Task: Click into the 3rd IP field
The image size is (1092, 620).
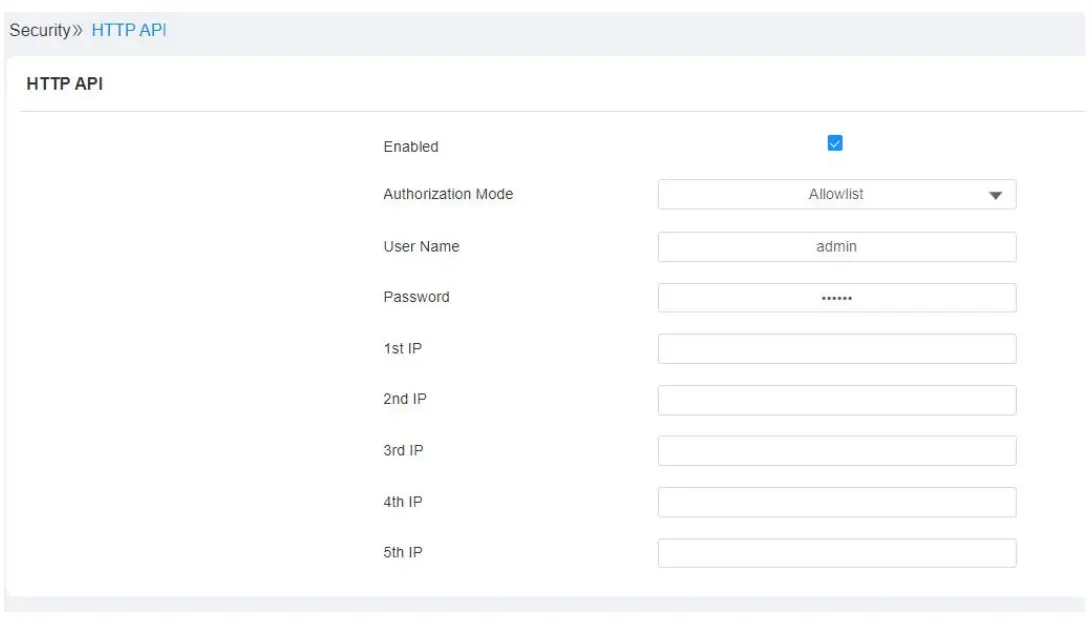Action: coord(836,451)
